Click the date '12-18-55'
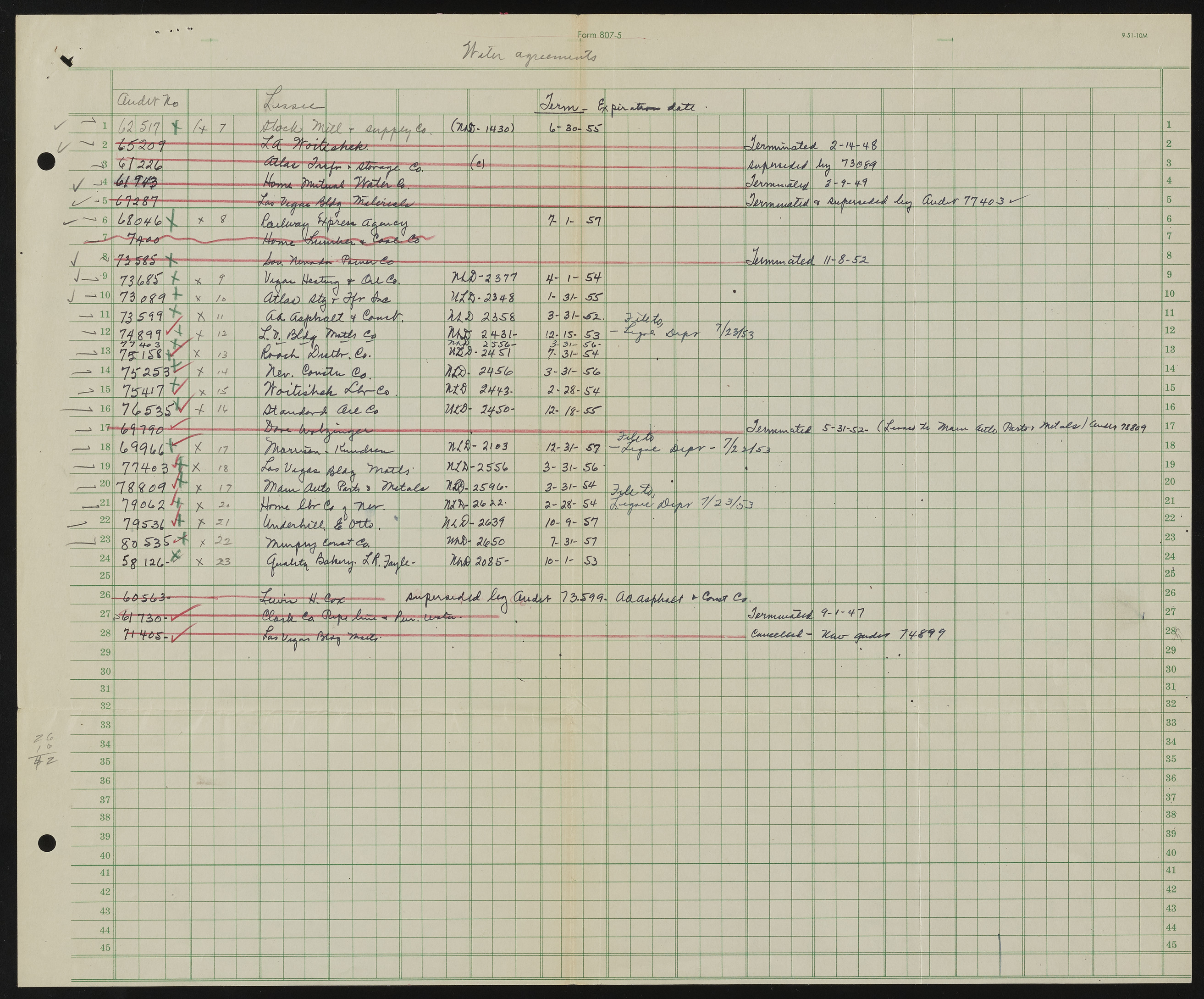The image size is (1204, 999). (572, 411)
